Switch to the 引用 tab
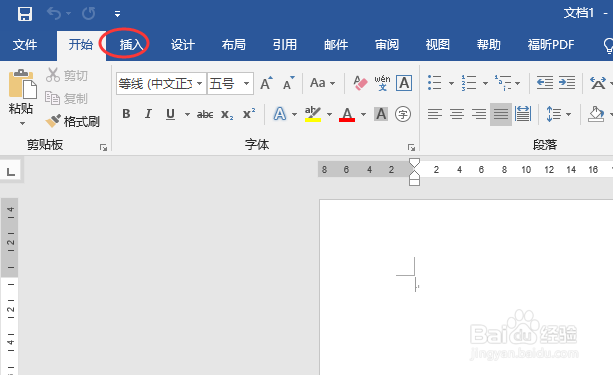The width and height of the screenshot is (613, 375). tap(285, 45)
